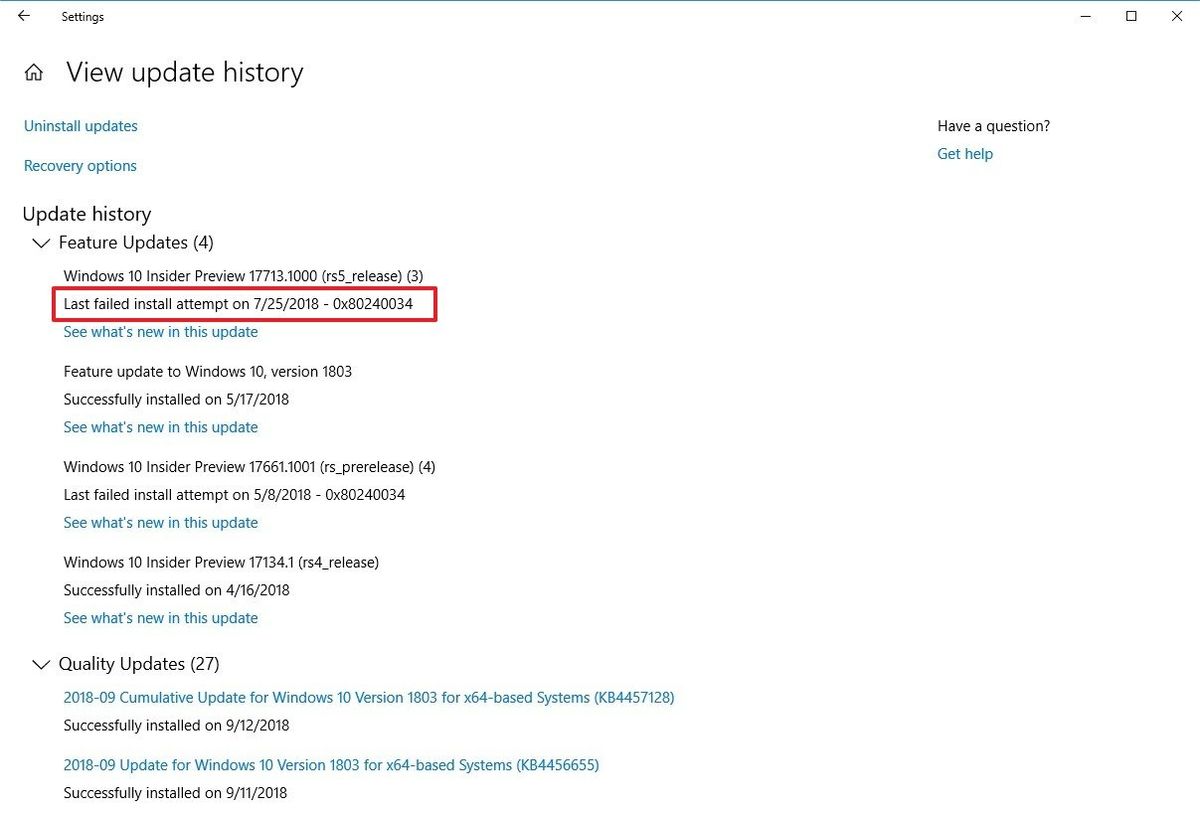Click the 'Have a question?' text

[x=994, y=126]
